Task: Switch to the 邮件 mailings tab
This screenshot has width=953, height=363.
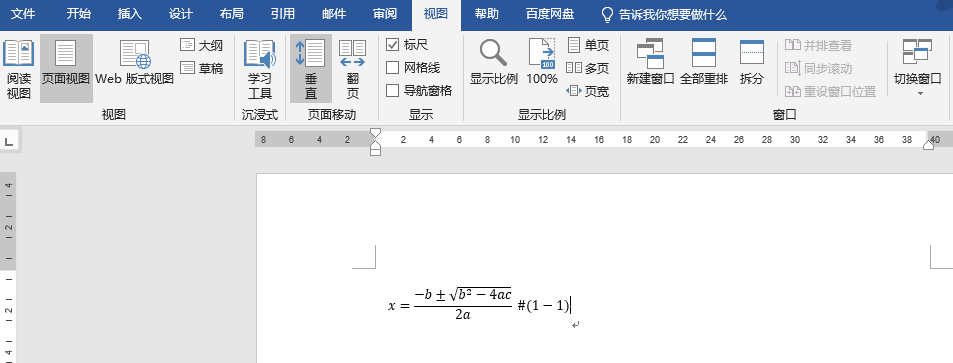Action: [x=334, y=15]
